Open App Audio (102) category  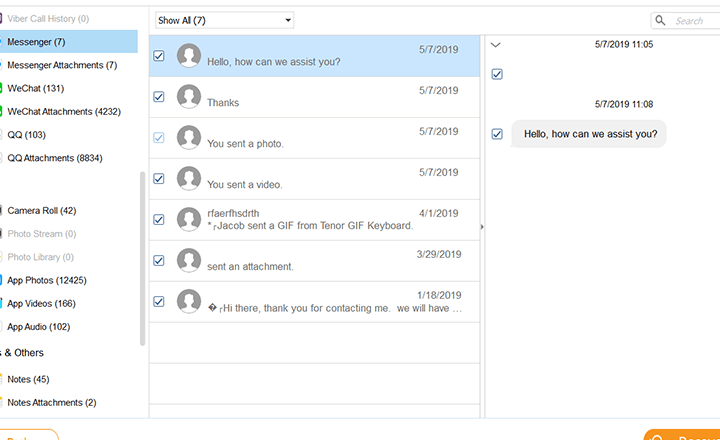39,327
